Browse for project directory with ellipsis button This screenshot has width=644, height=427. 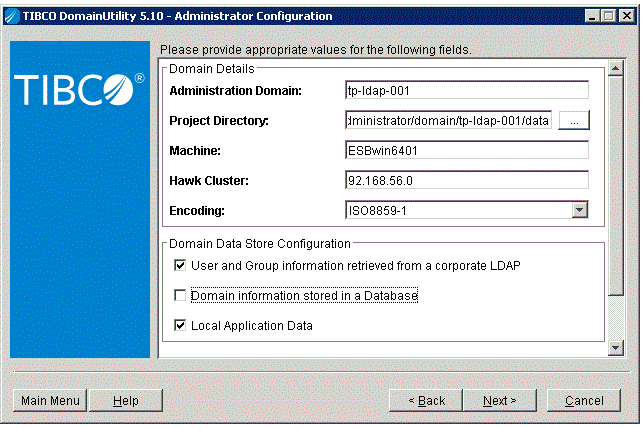[574, 120]
